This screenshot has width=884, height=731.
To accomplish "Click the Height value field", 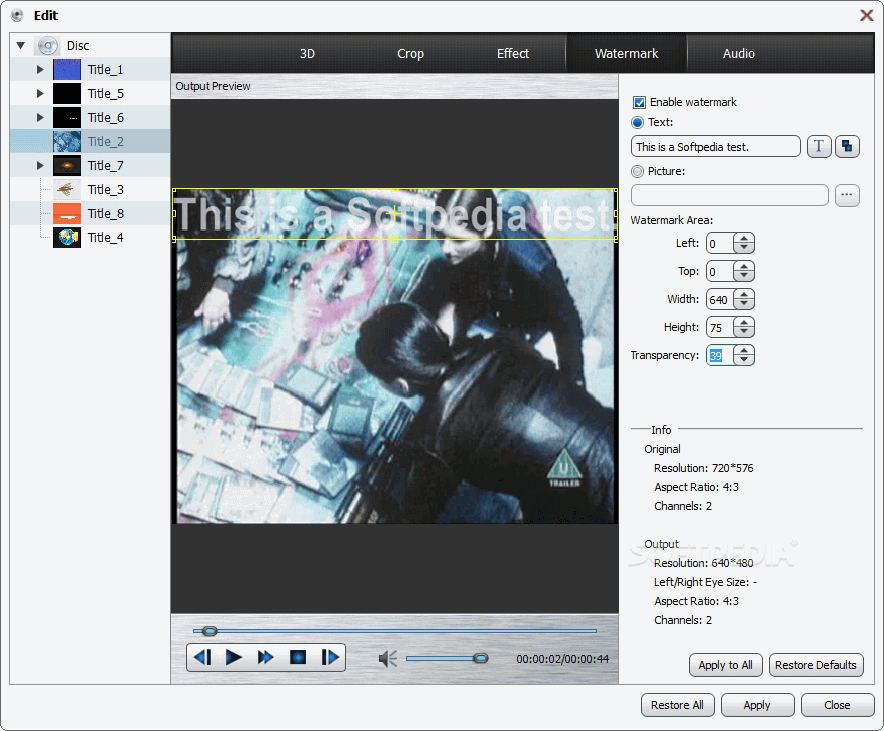I will pos(721,327).
